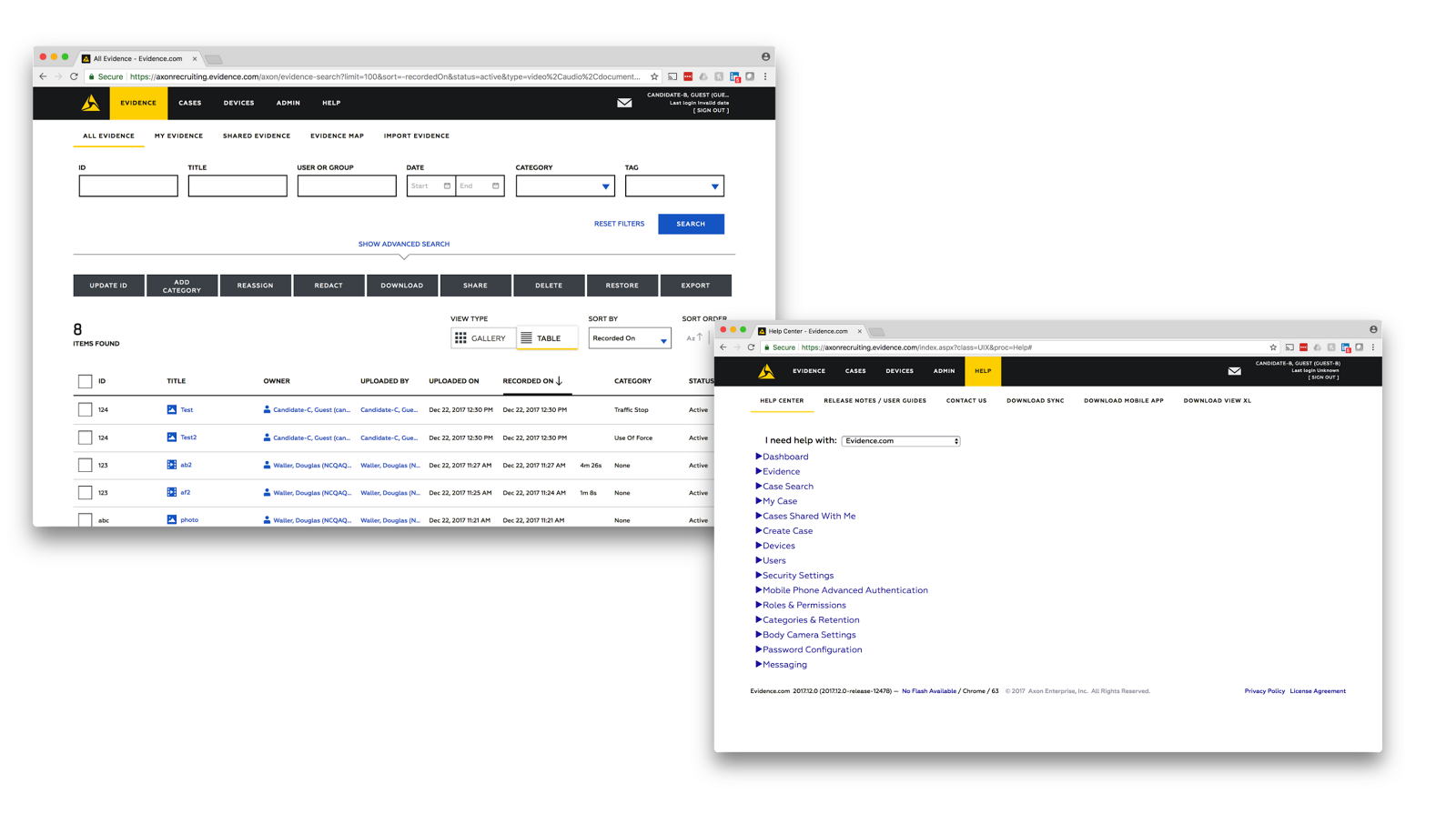Click the image icon beside photo title

click(171, 520)
